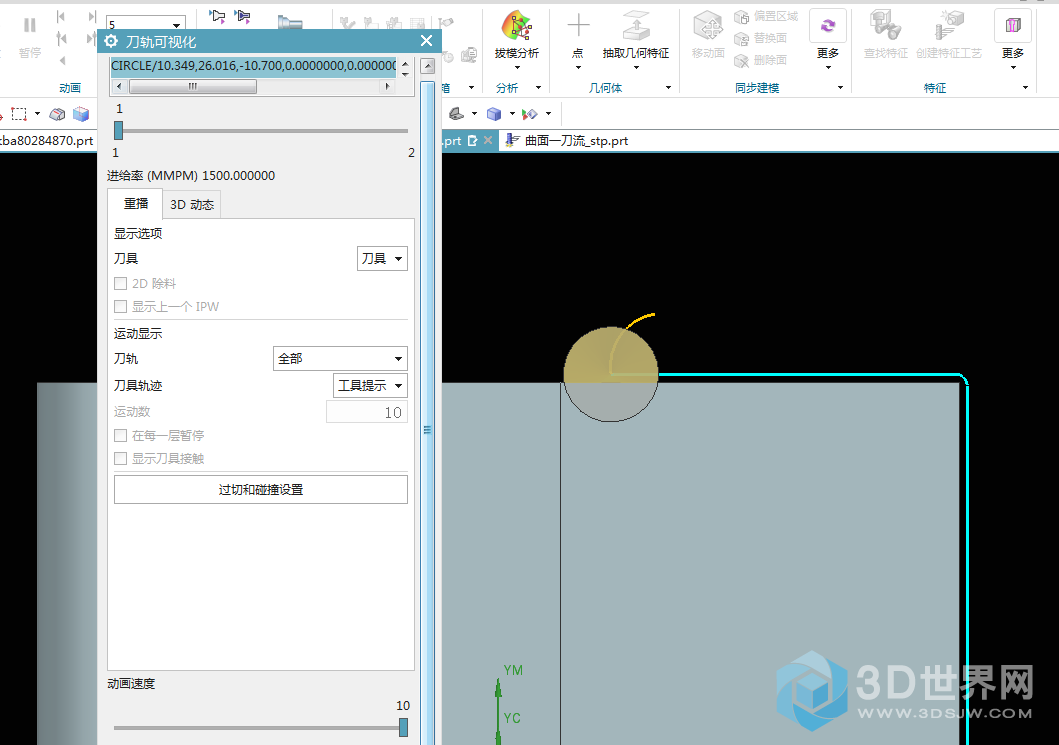Open the 刀轨可视化 dialog gear settings
1059x745 pixels.
pyautogui.click(x=111, y=41)
